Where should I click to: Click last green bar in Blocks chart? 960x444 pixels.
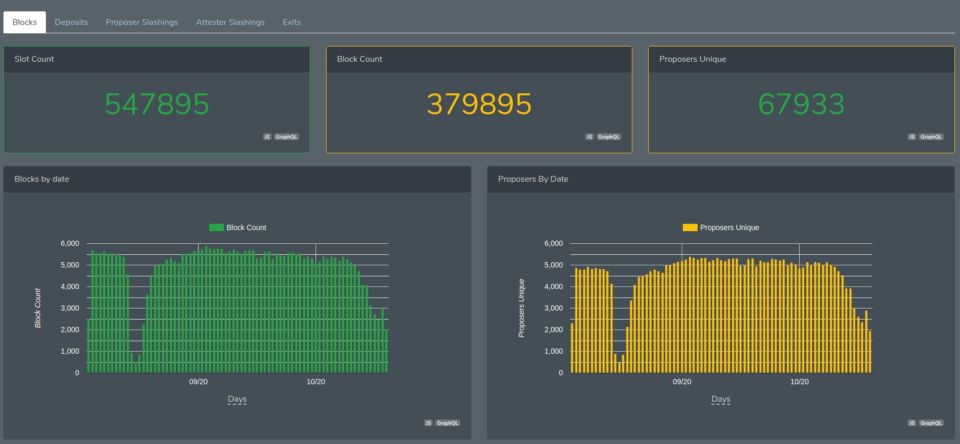pos(386,351)
